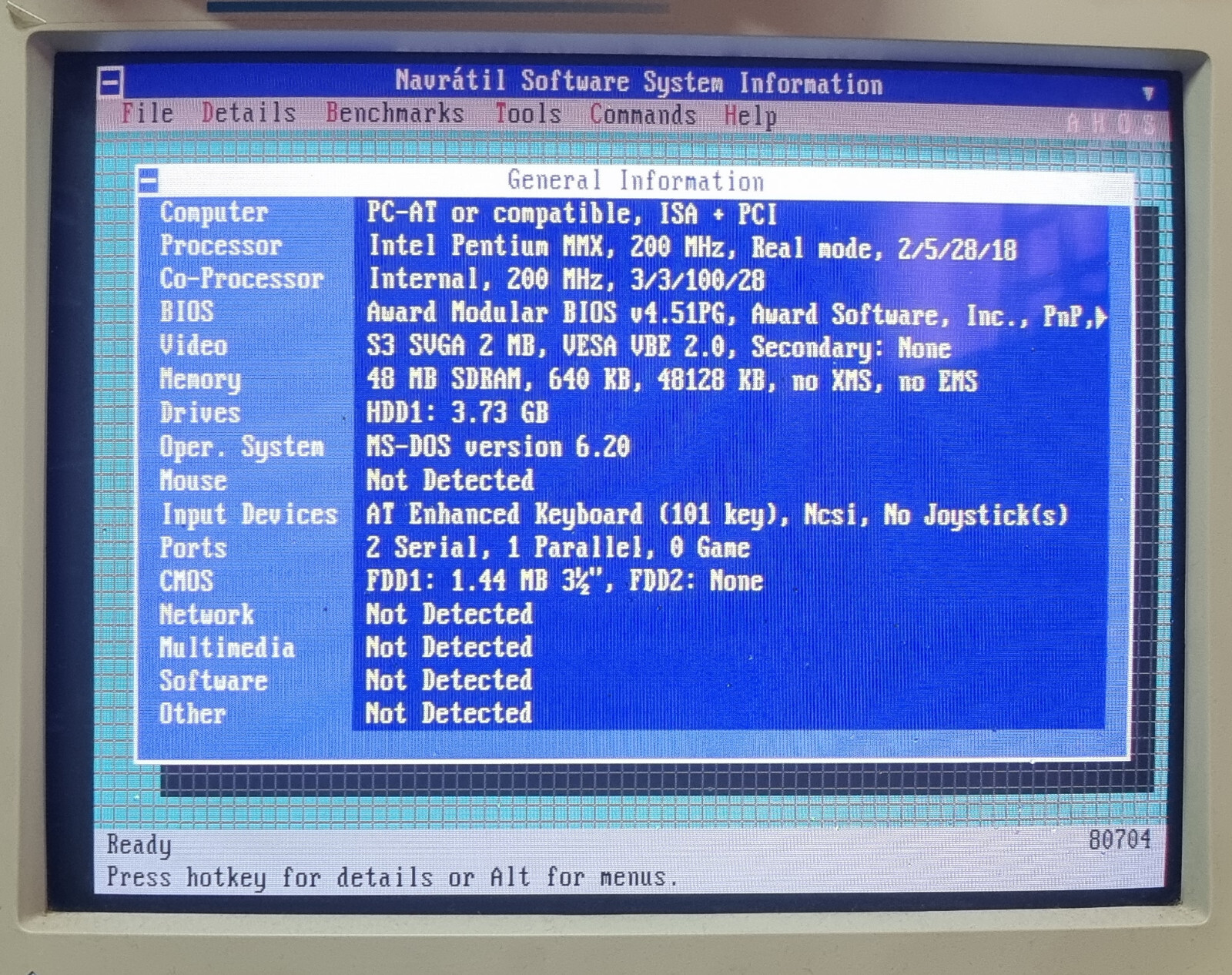Screen dimensions: 1232x975
Task: Click the 'S3 SVGA 2 MB' video value
Action: tap(456, 346)
